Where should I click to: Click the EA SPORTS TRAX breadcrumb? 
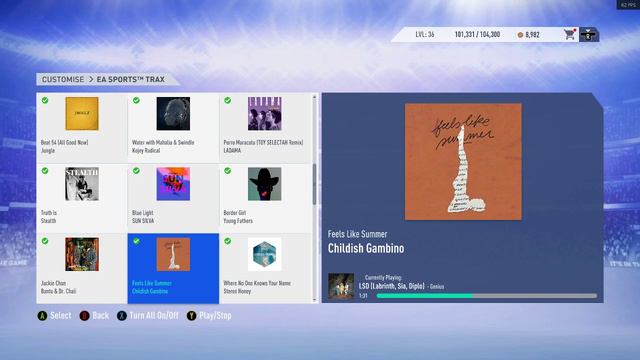tap(131, 79)
